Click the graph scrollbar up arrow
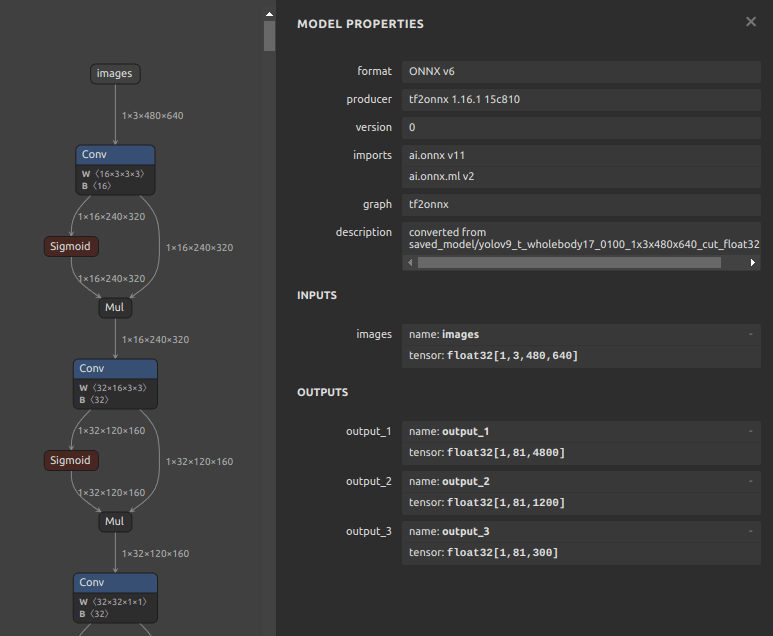The image size is (773, 636). click(x=269, y=14)
